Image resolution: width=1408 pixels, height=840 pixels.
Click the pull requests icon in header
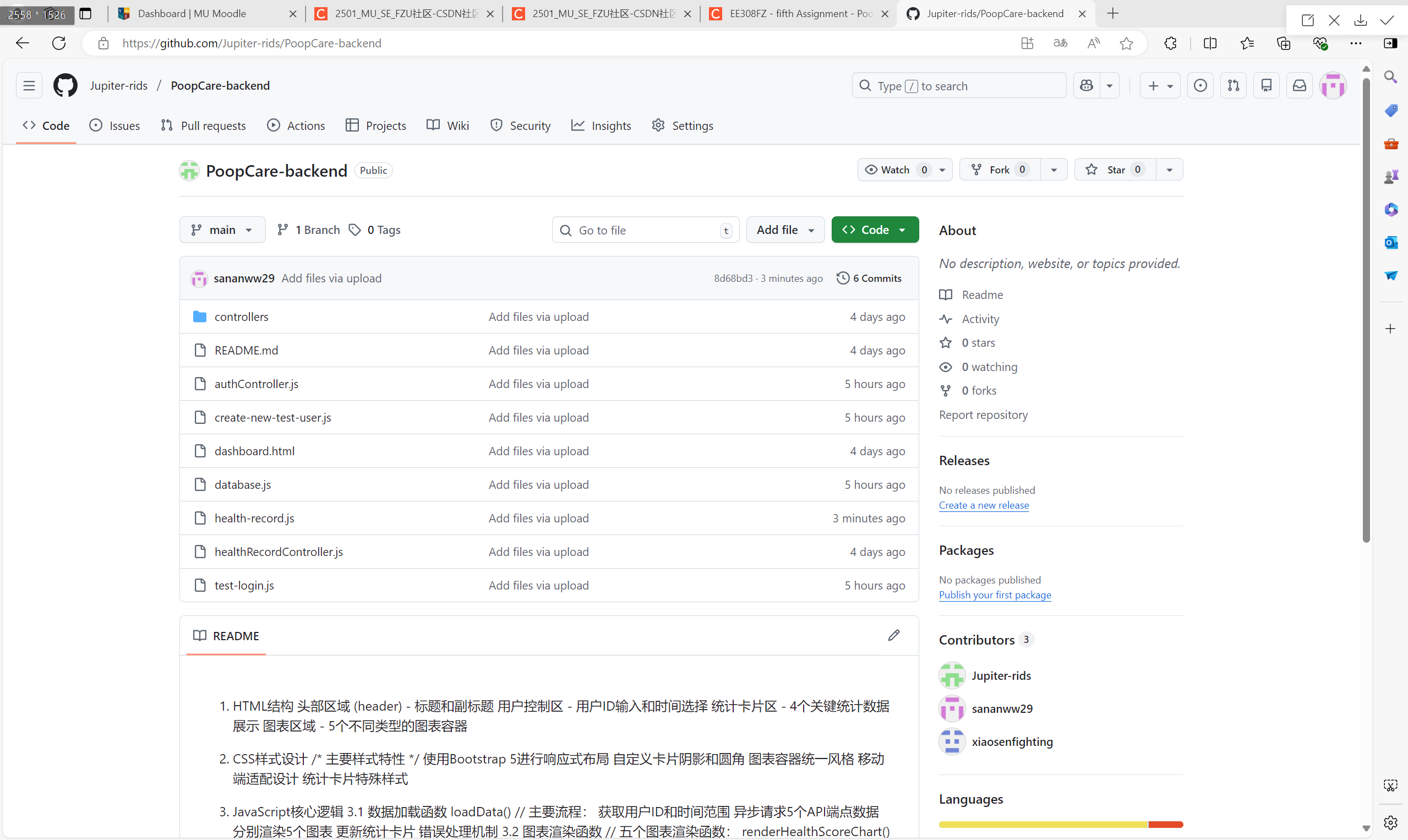(1233, 85)
